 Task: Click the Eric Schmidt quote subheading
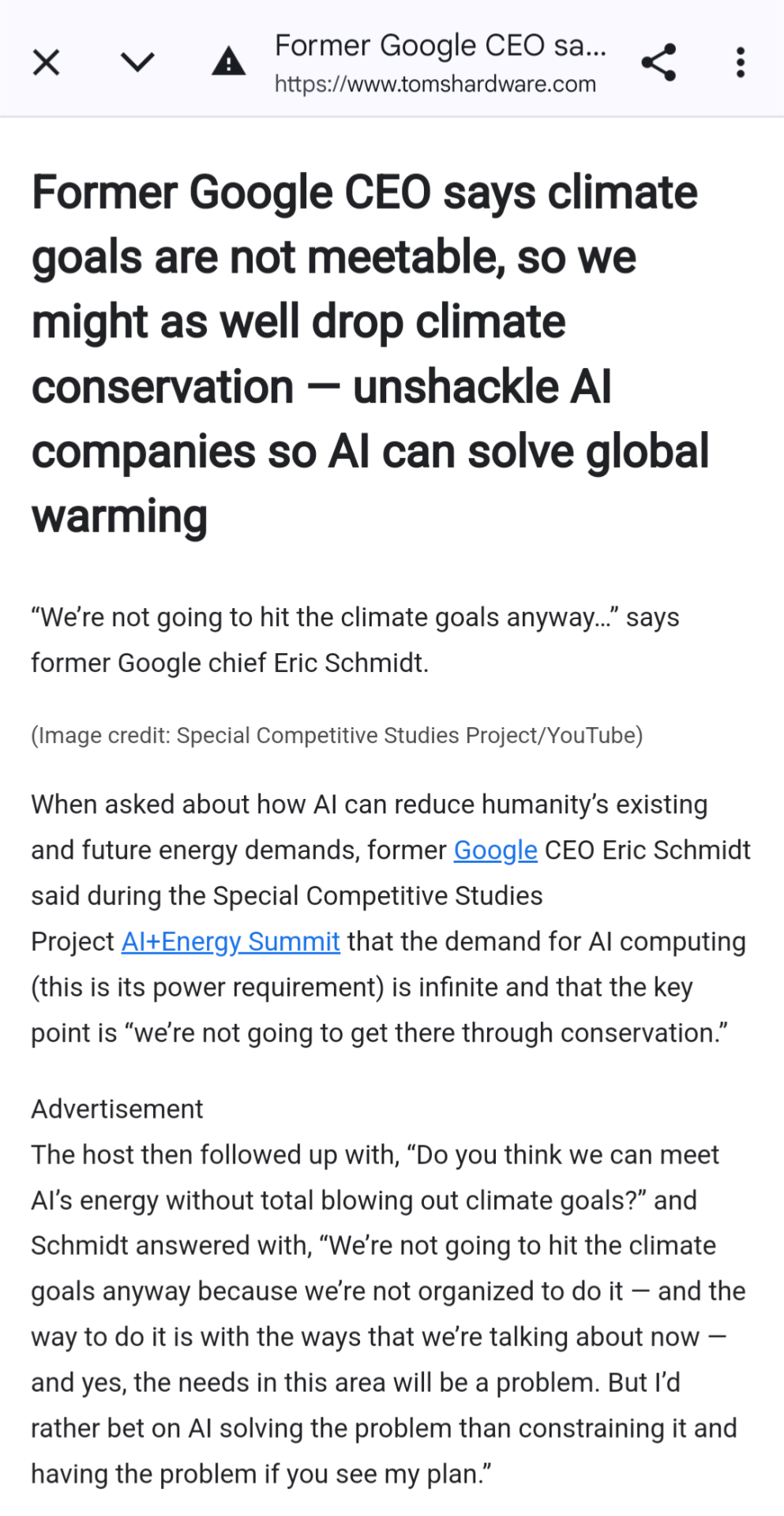coord(355,640)
